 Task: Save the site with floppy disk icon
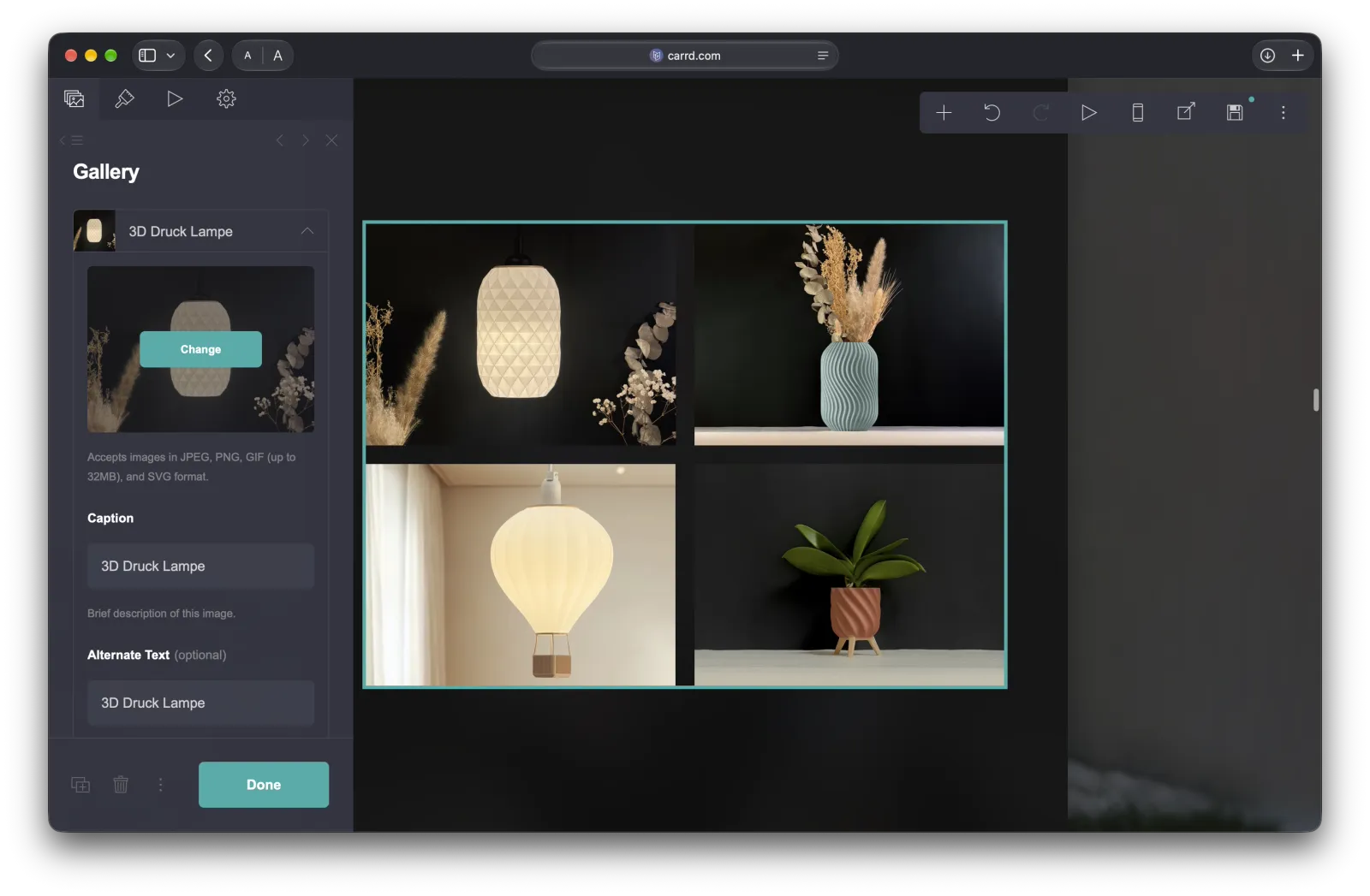(x=1235, y=112)
